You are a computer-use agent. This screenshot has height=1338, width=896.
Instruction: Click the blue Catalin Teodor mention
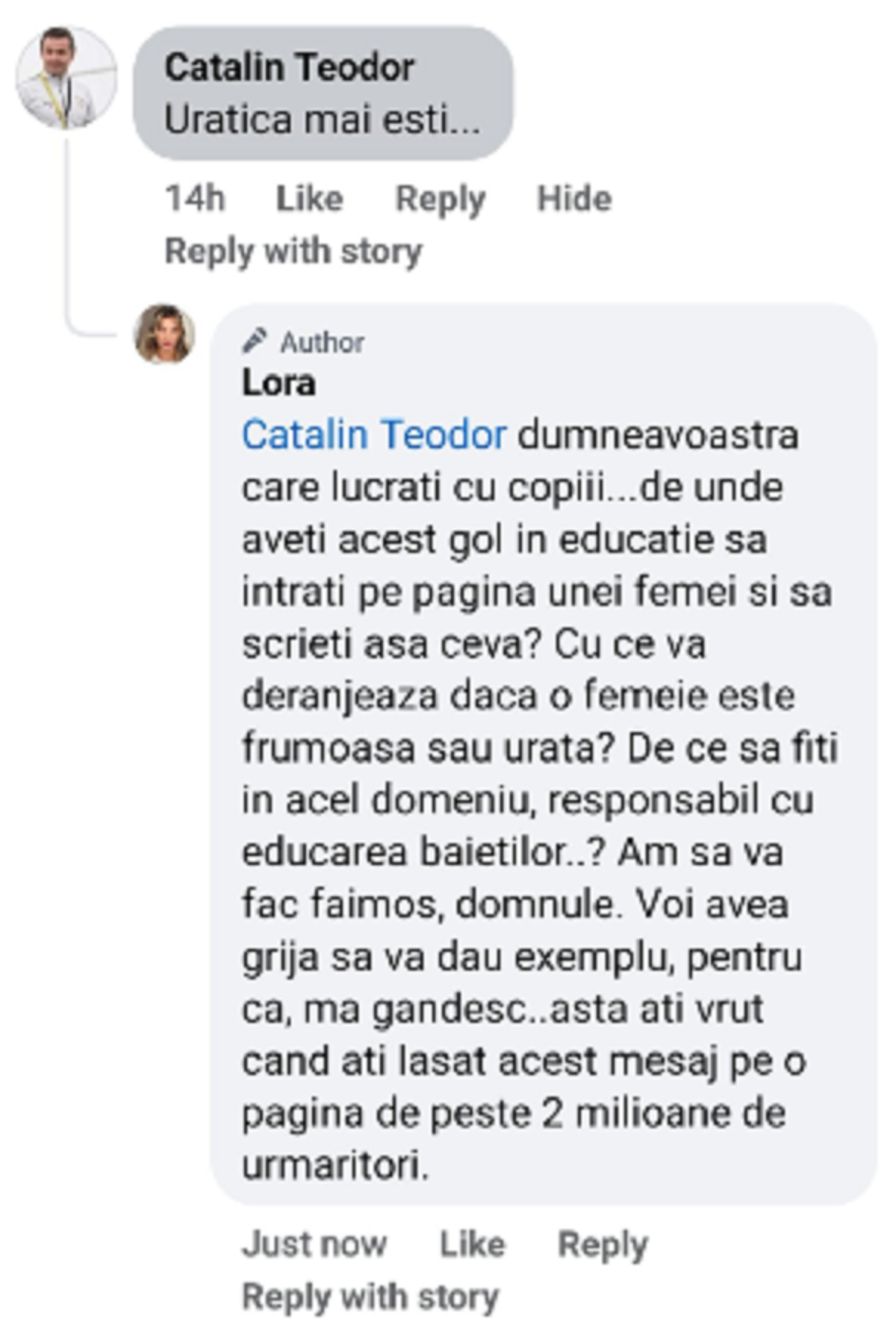point(374,435)
